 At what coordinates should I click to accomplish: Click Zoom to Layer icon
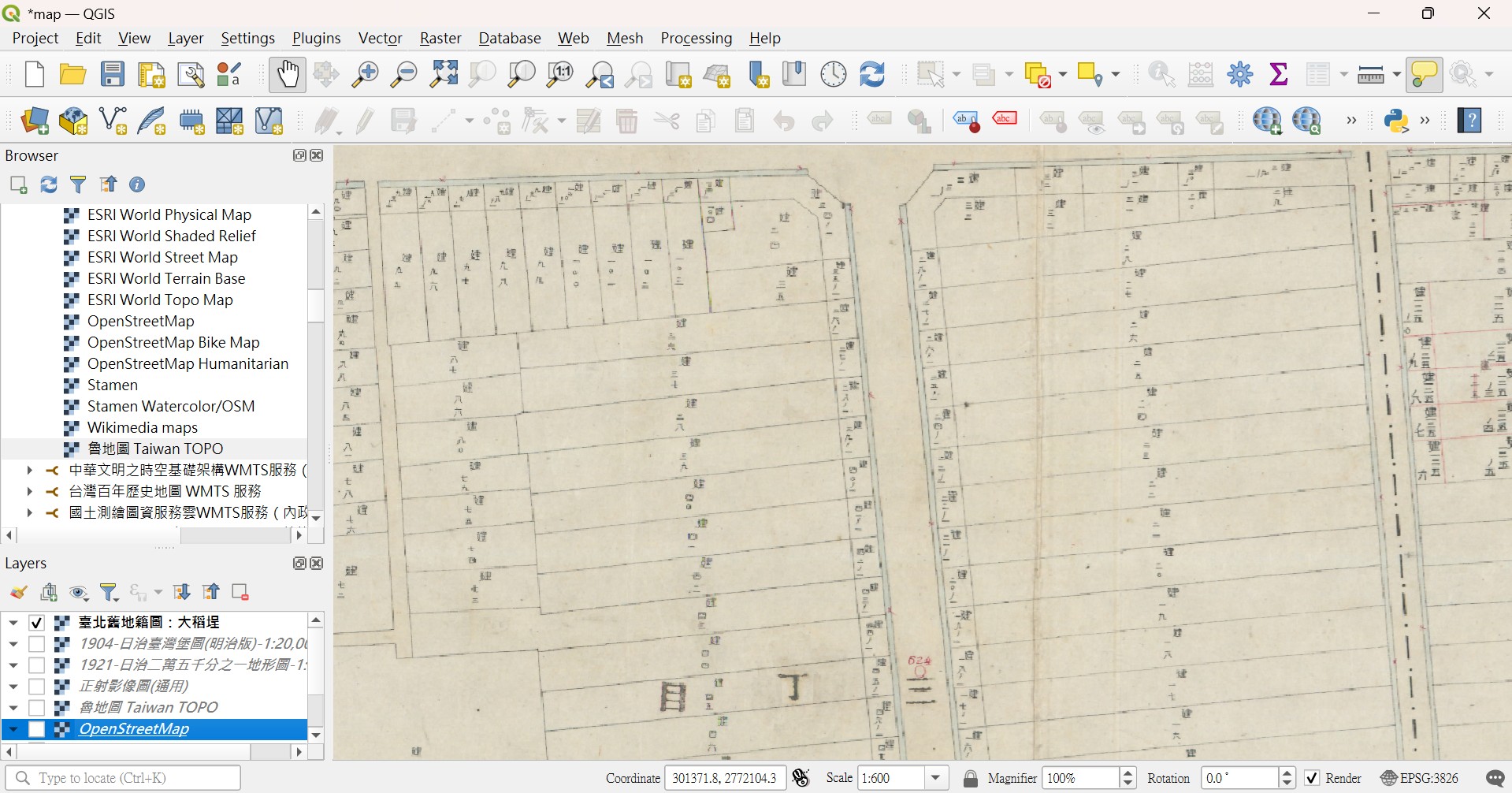(x=522, y=74)
